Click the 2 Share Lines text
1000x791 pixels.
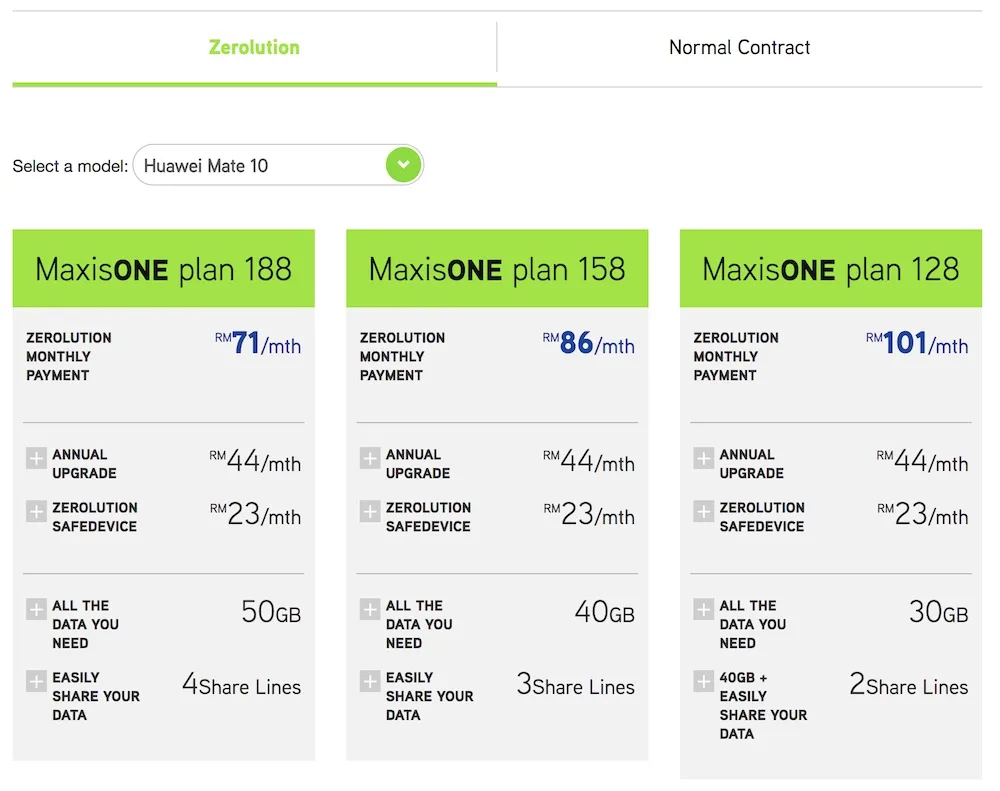[909, 684]
